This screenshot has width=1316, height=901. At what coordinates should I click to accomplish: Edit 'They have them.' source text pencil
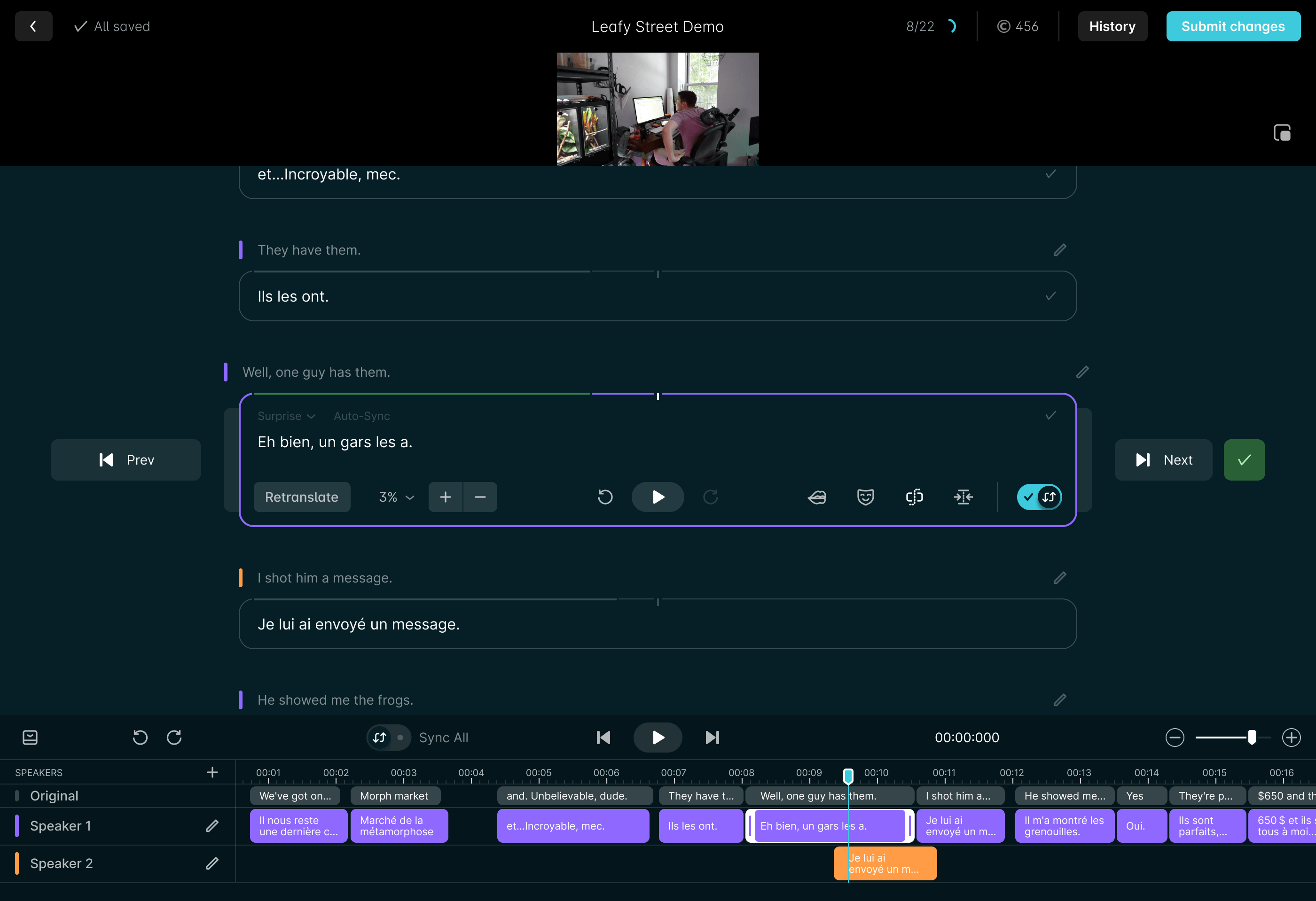pyautogui.click(x=1059, y=250)
